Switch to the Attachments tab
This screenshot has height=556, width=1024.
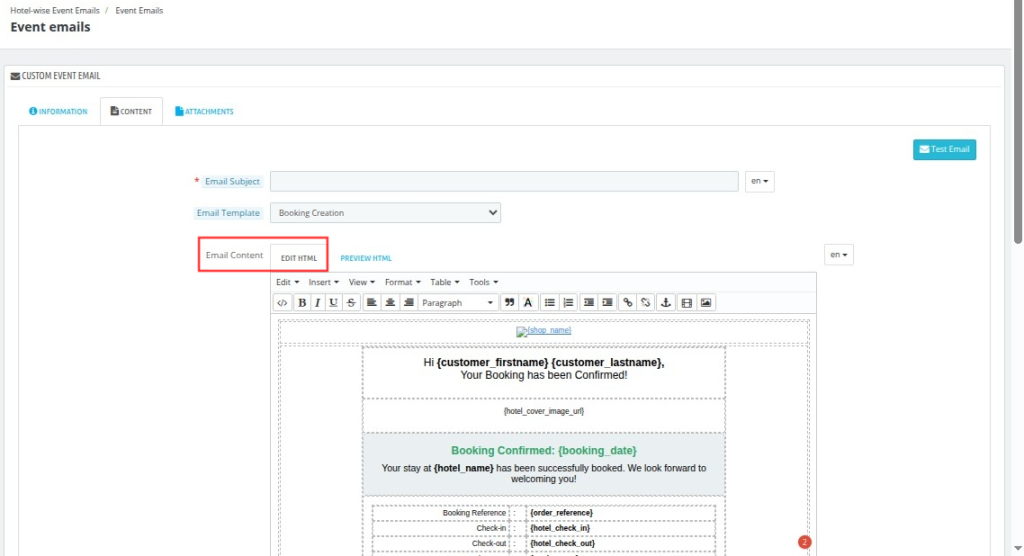click(204, 112)
